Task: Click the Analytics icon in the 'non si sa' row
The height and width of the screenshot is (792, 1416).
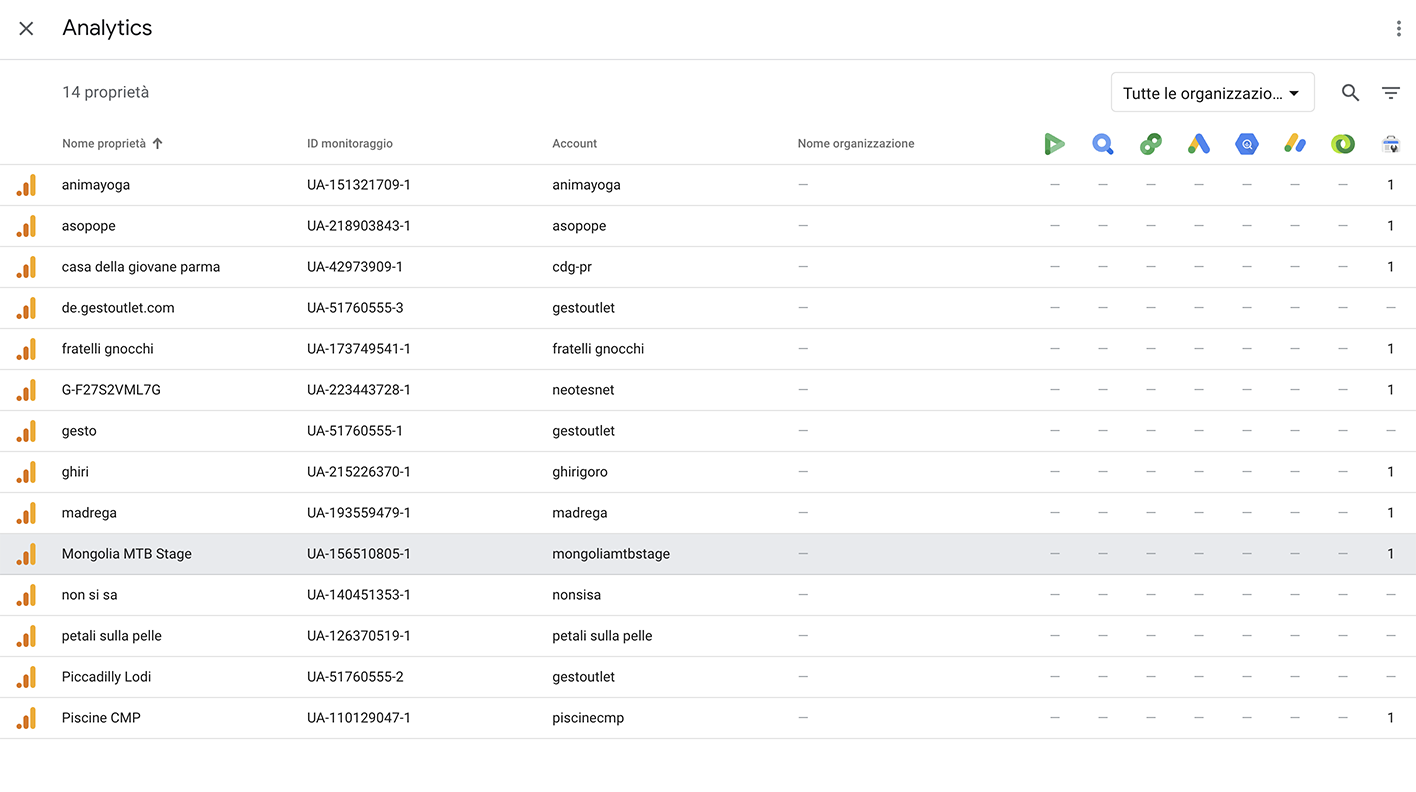Action: point(26,595)
